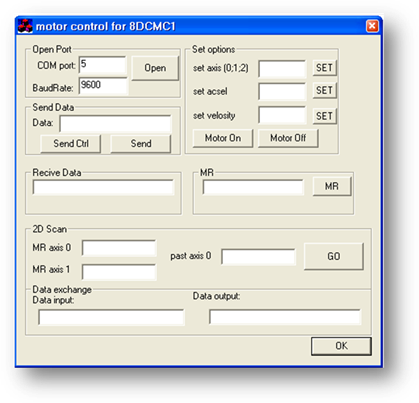The width and height of the screenshot is (419, 403).
Task: Click SET next to set velosity
Action: (324, 116)
